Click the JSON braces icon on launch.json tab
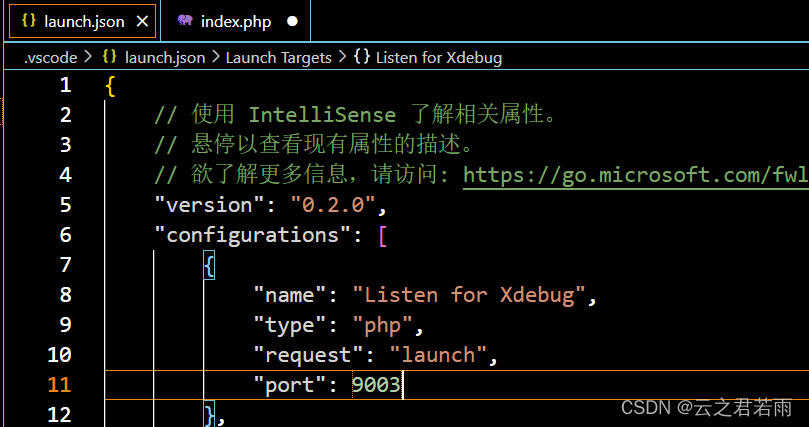The image size is (809, 427). click(28, 20)
